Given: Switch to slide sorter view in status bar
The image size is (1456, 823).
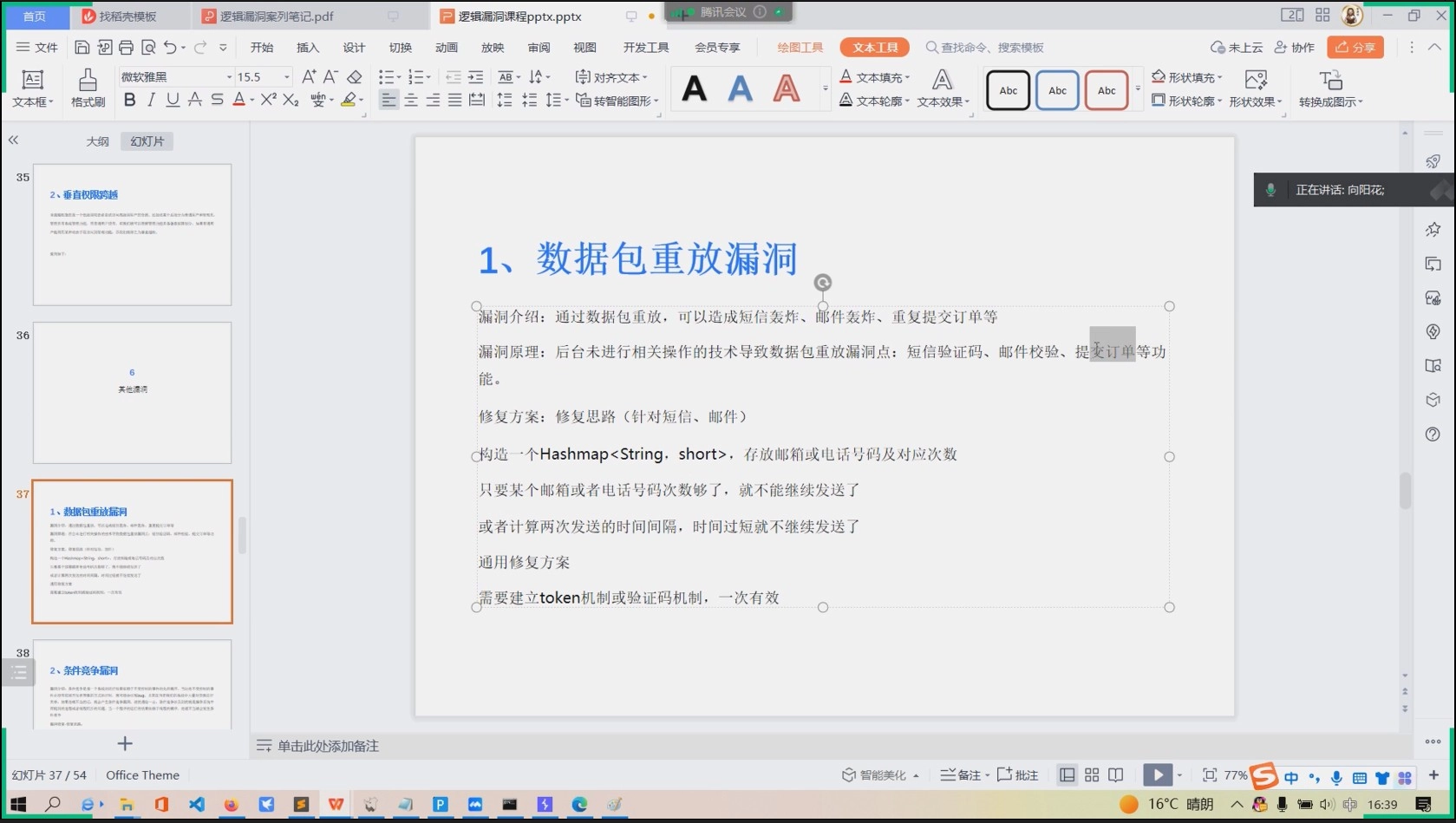Looking at the screenshot, I should tap(1091, 774).
